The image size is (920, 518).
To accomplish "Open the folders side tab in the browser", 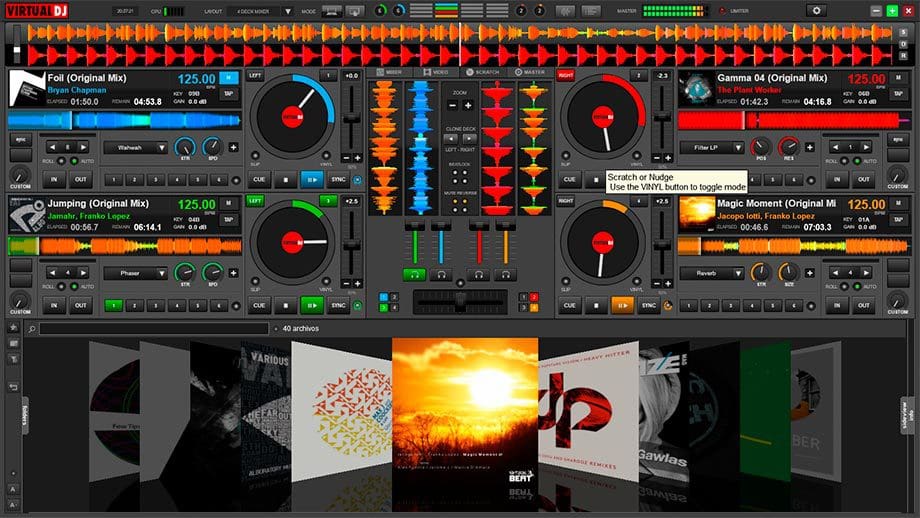I will coord(25,416).
